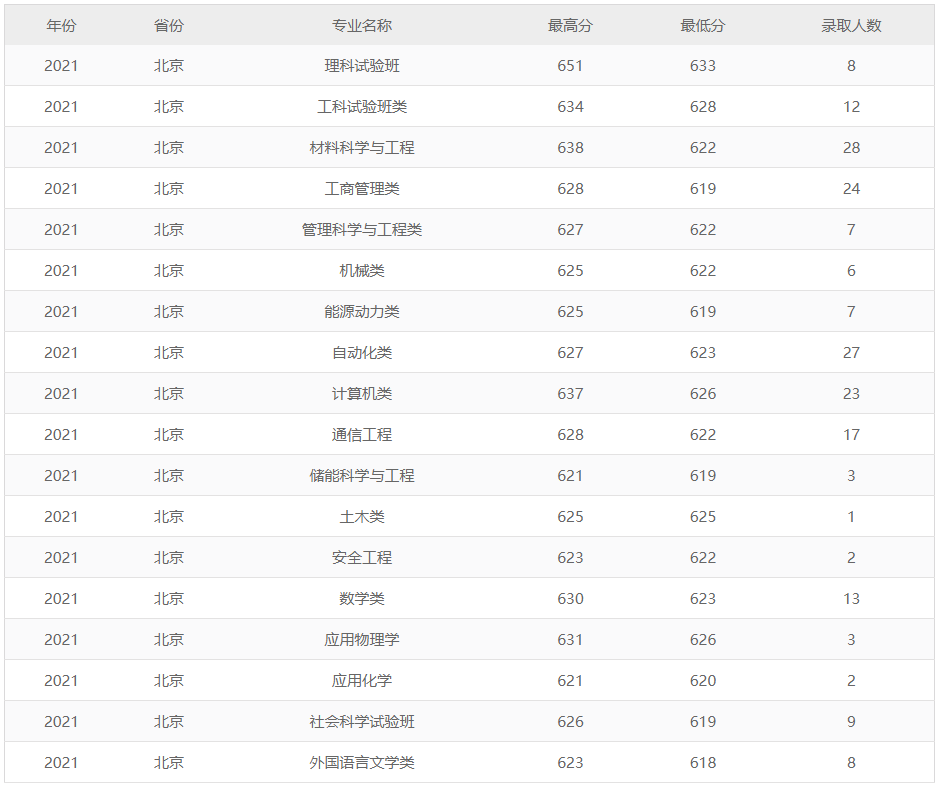
Task: Select the 计算机类 major cell
Action: tap(362, 394)
